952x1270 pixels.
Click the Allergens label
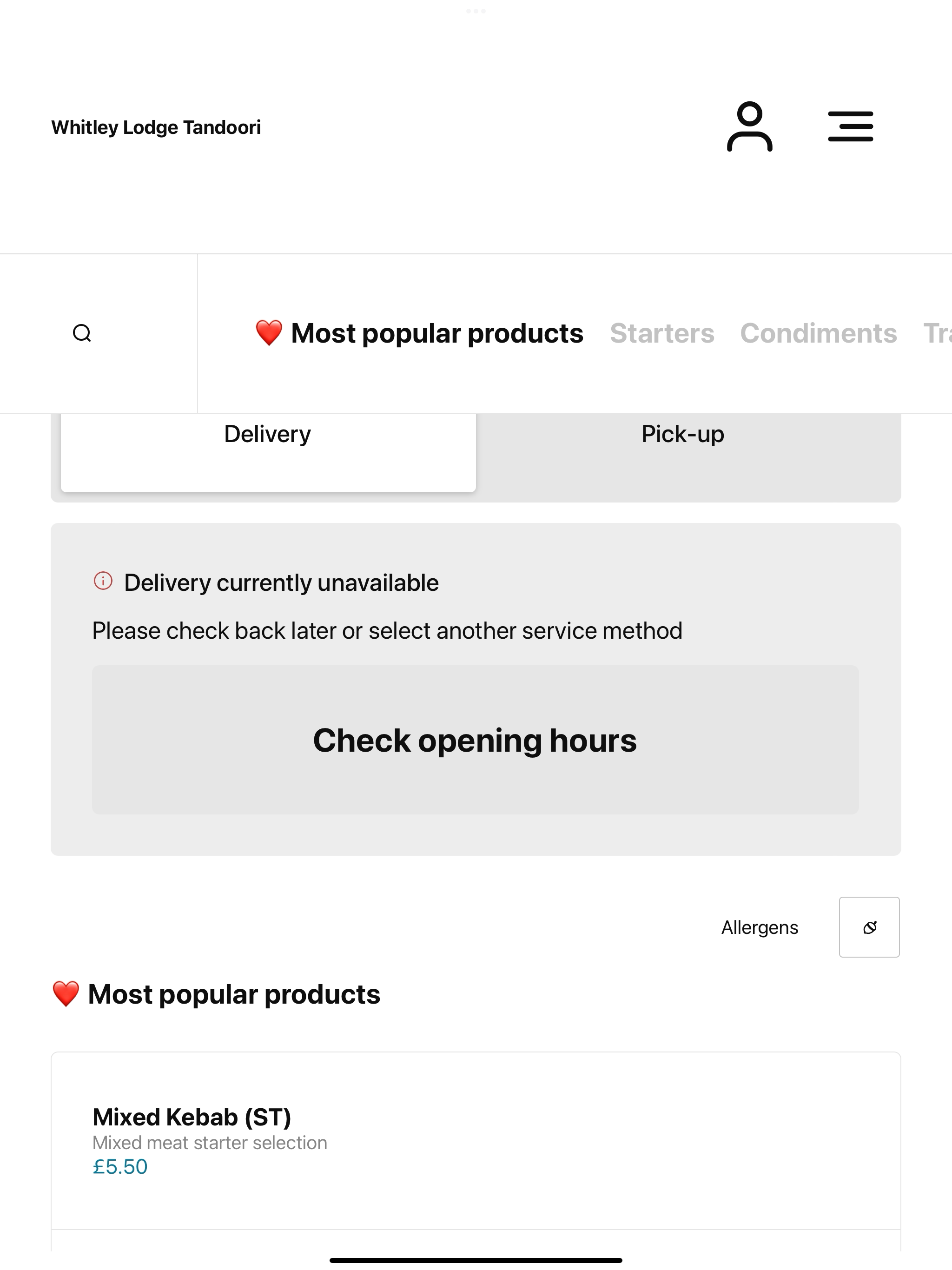tap(760, 927)
